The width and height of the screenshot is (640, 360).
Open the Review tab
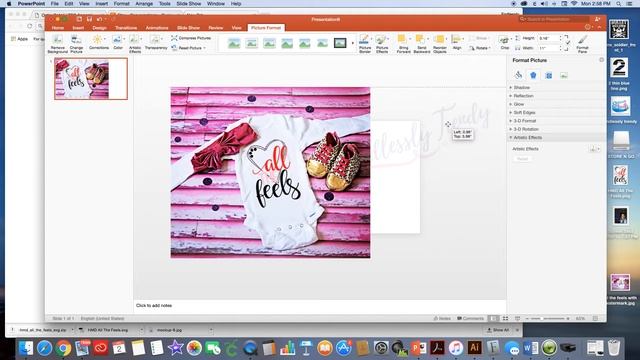pyautogui.click(x=216, y=28)
